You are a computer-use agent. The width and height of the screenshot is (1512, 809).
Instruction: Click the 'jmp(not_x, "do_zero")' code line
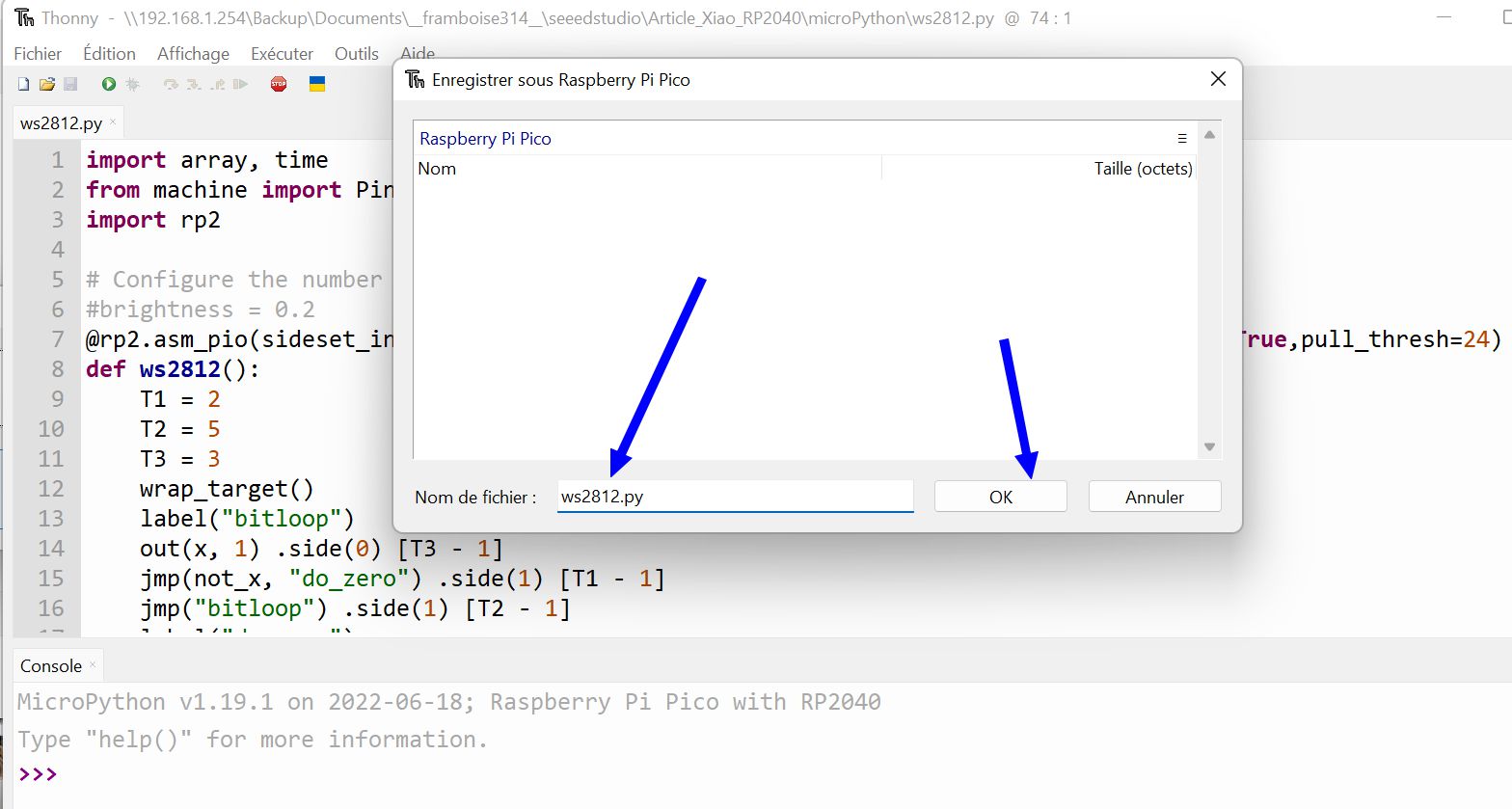point(403,579)
